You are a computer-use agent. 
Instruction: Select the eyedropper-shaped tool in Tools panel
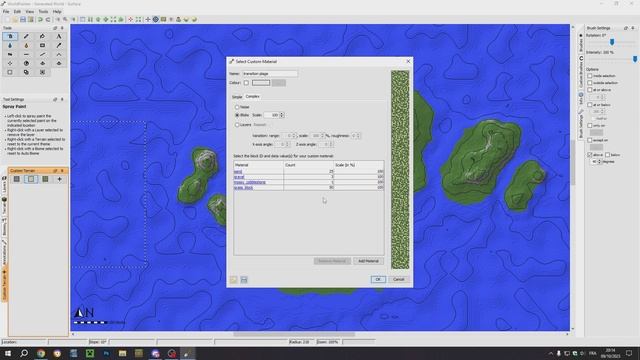pos(59,45)
